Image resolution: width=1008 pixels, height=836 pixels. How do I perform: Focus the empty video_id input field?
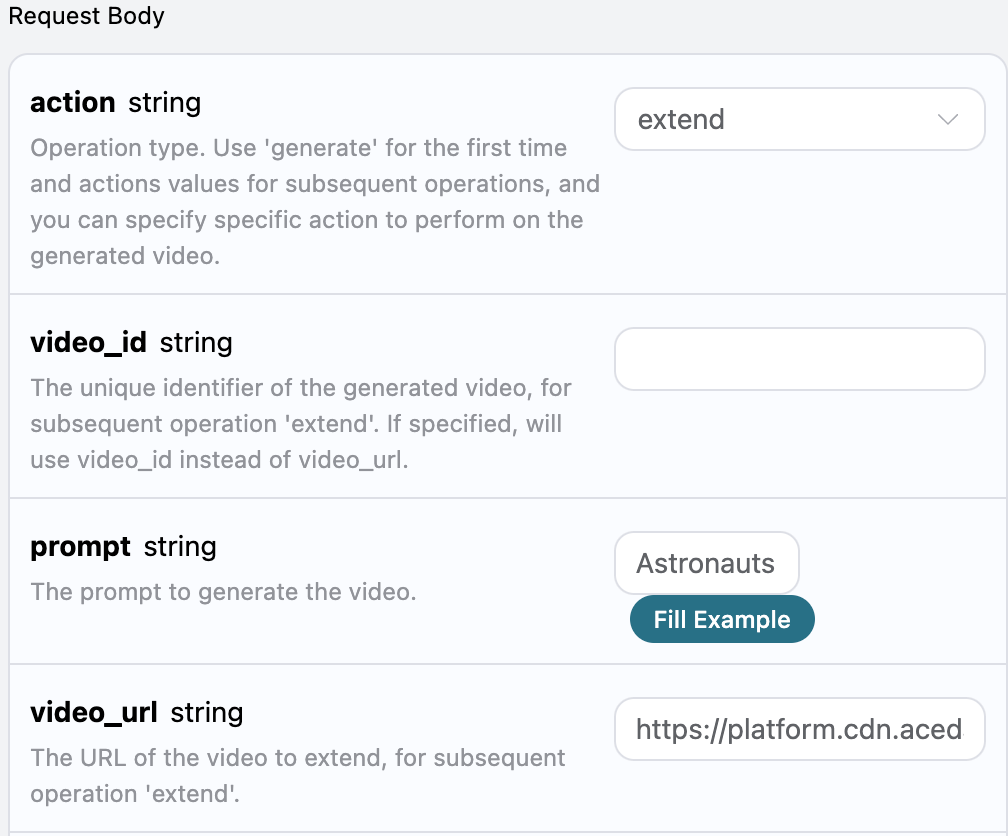(x=800, y=359)
